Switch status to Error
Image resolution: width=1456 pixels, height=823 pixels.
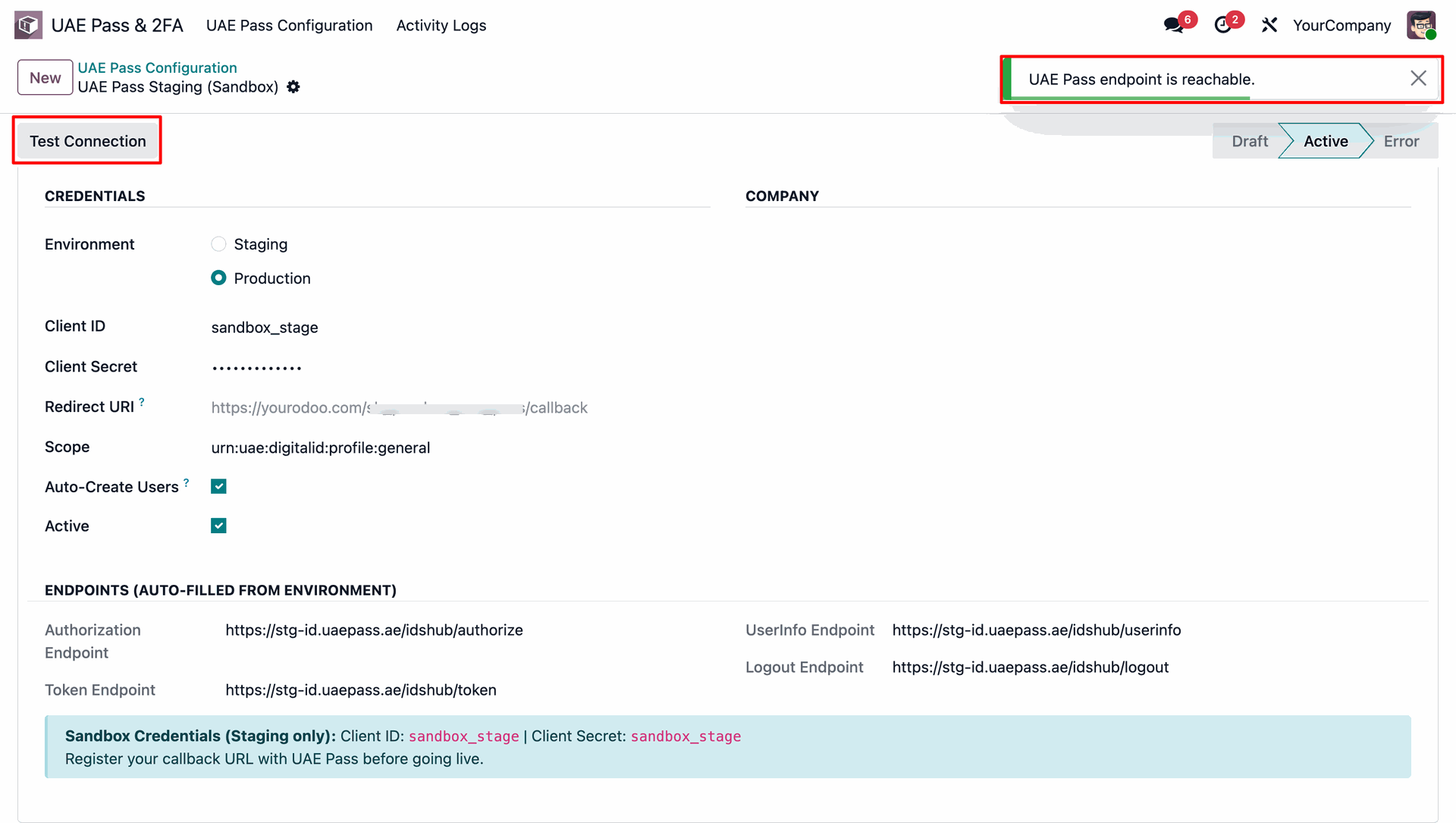click(x=1401, y=141)
